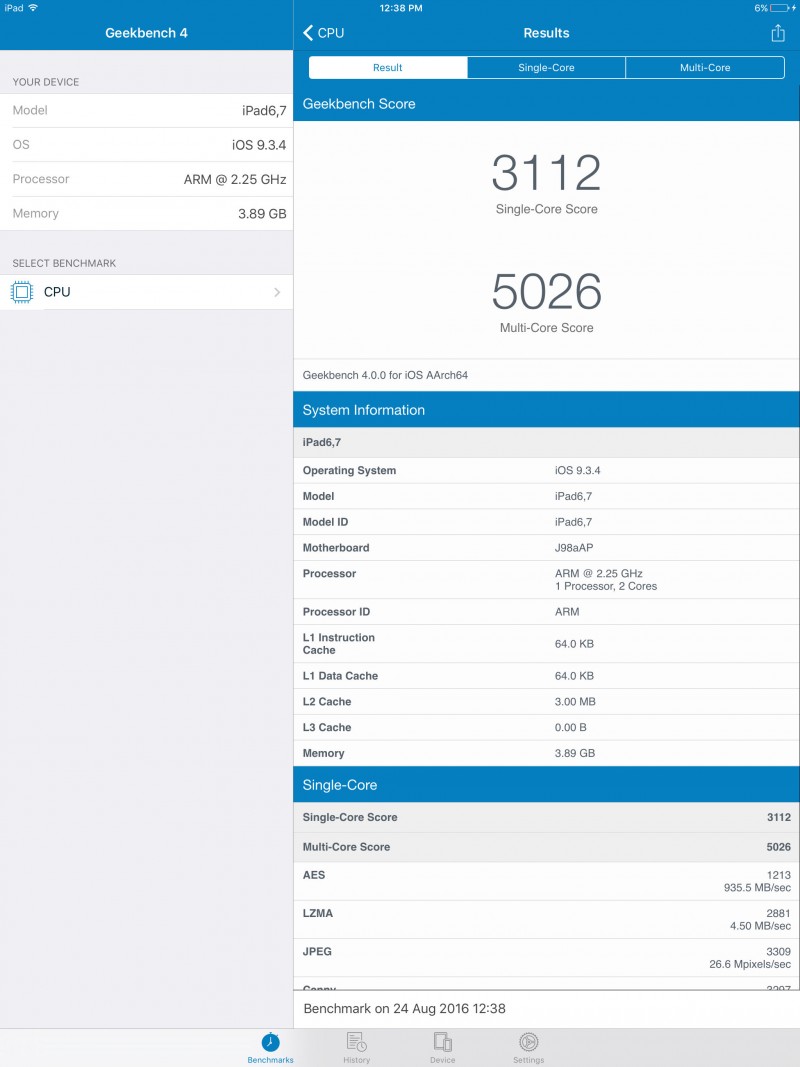Tap the Geekbench Score section header
Screen dimensions: 800x1067
(x=546, y=103)
